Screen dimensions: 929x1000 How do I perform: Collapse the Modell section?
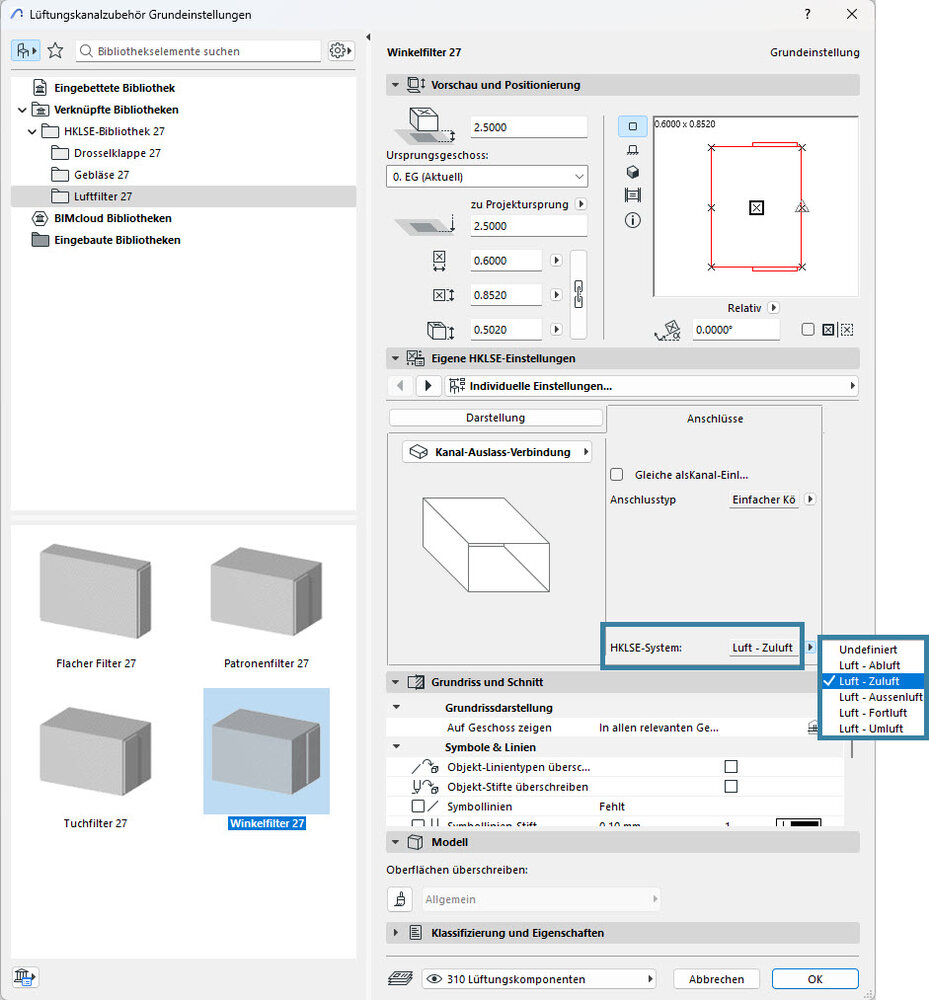[x=395, y=842]
